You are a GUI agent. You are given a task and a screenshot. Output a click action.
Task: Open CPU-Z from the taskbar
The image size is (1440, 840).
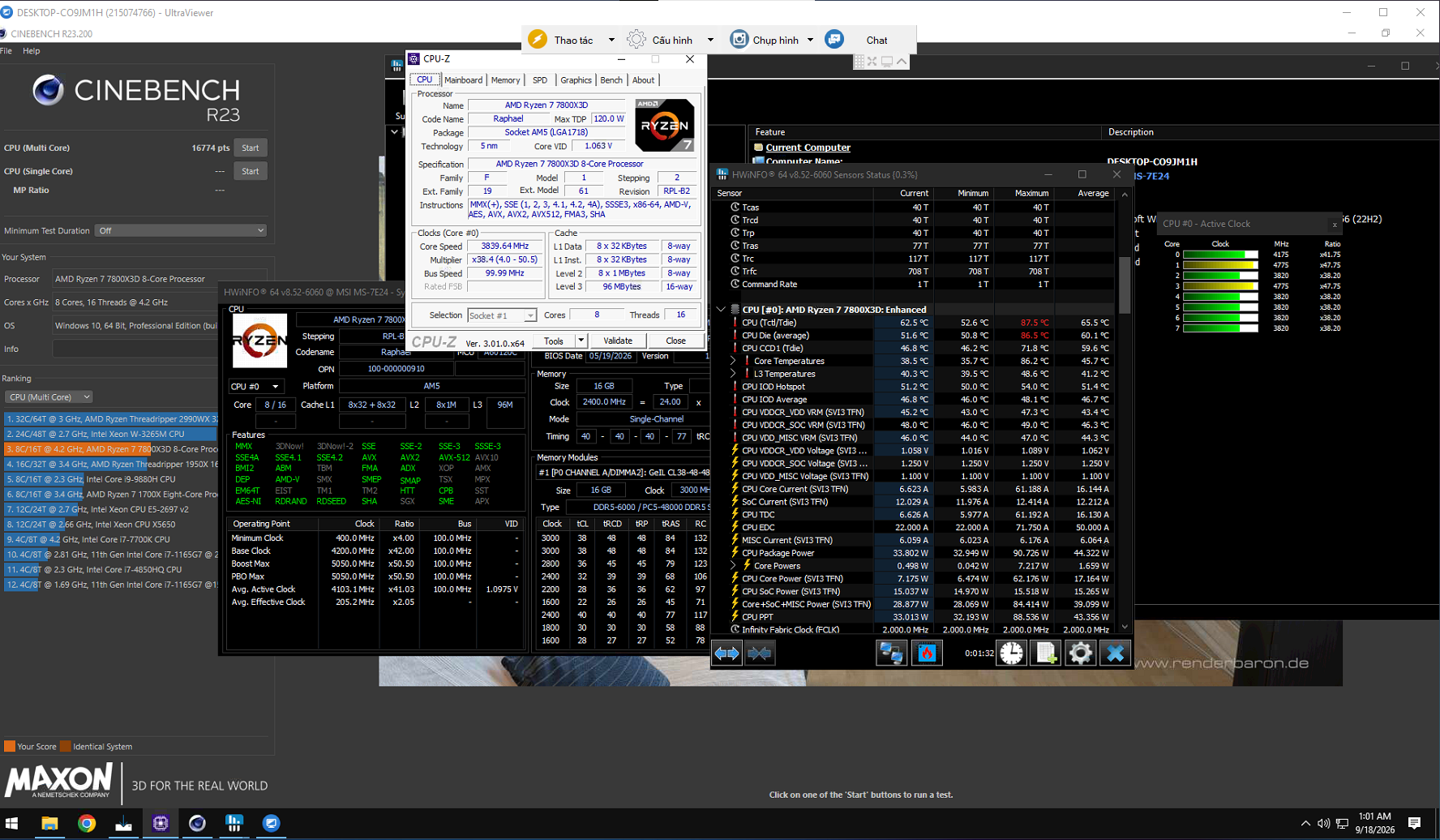tap(161, 824)
